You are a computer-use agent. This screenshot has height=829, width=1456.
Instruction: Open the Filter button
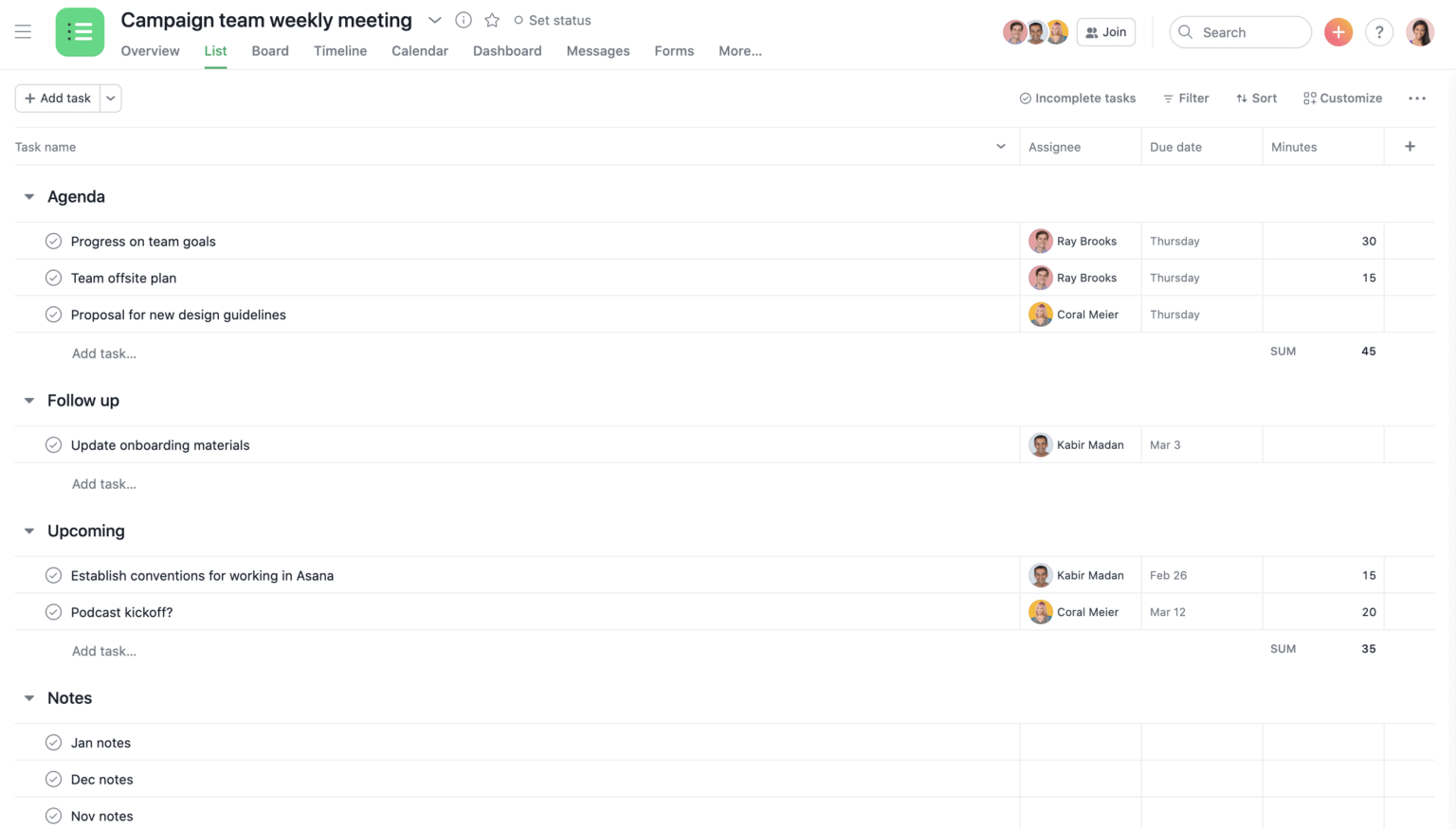pos(1186,99)
